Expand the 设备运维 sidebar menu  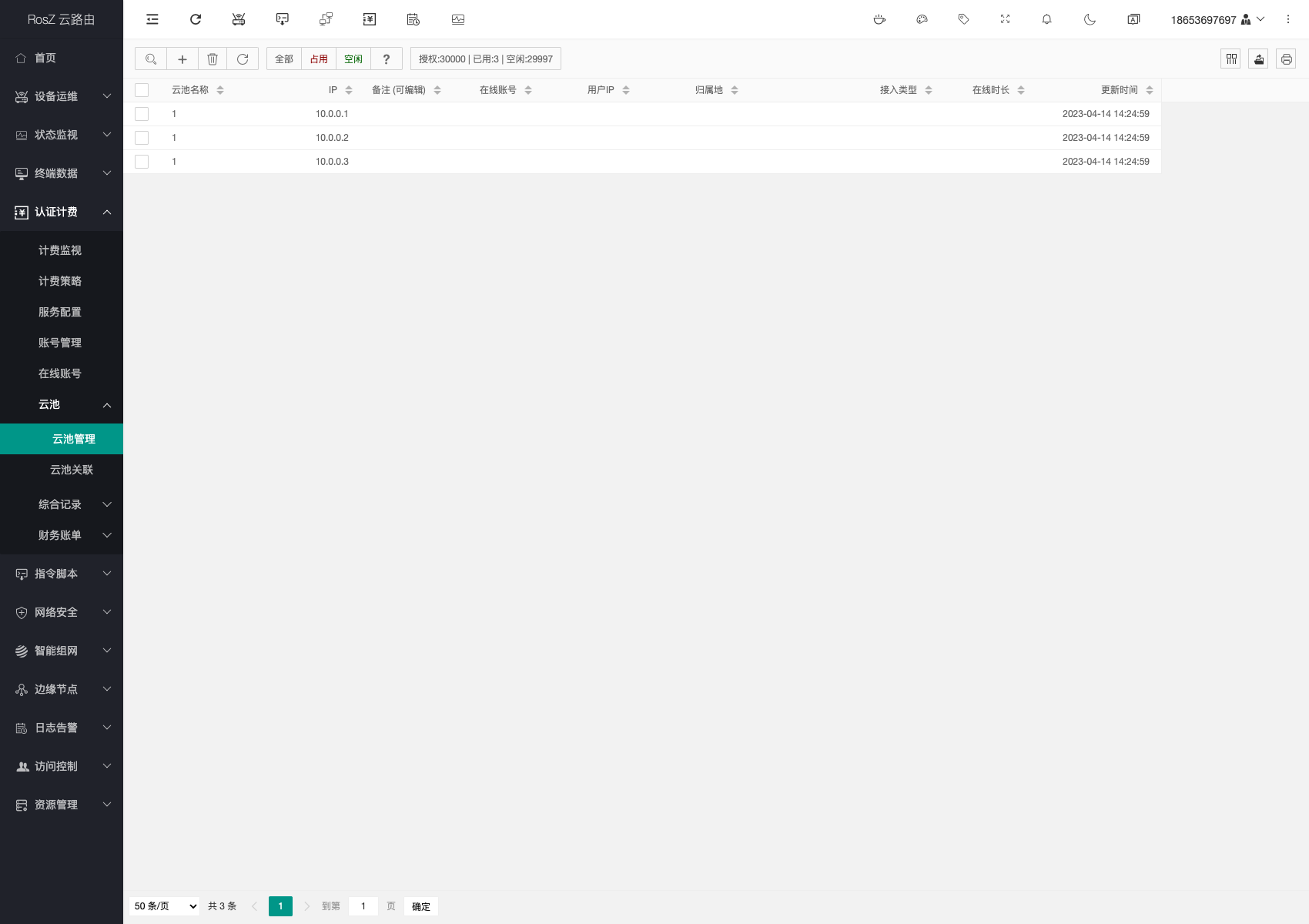62,96
